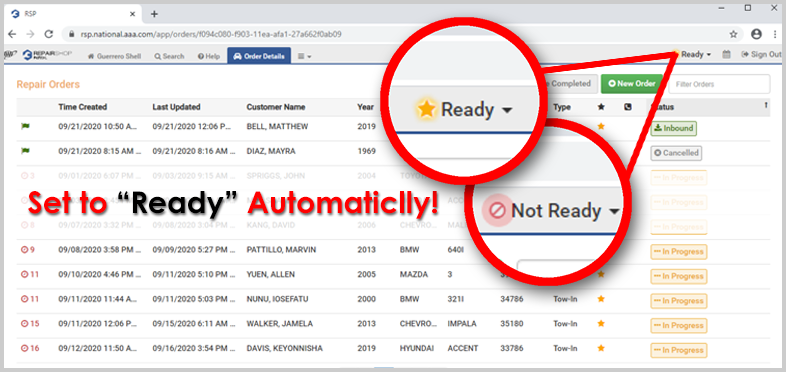Select customer PATTILLO, MARVIN
Image resolution: width=786 pixels, height=372 pixels.
click(281, 250)
